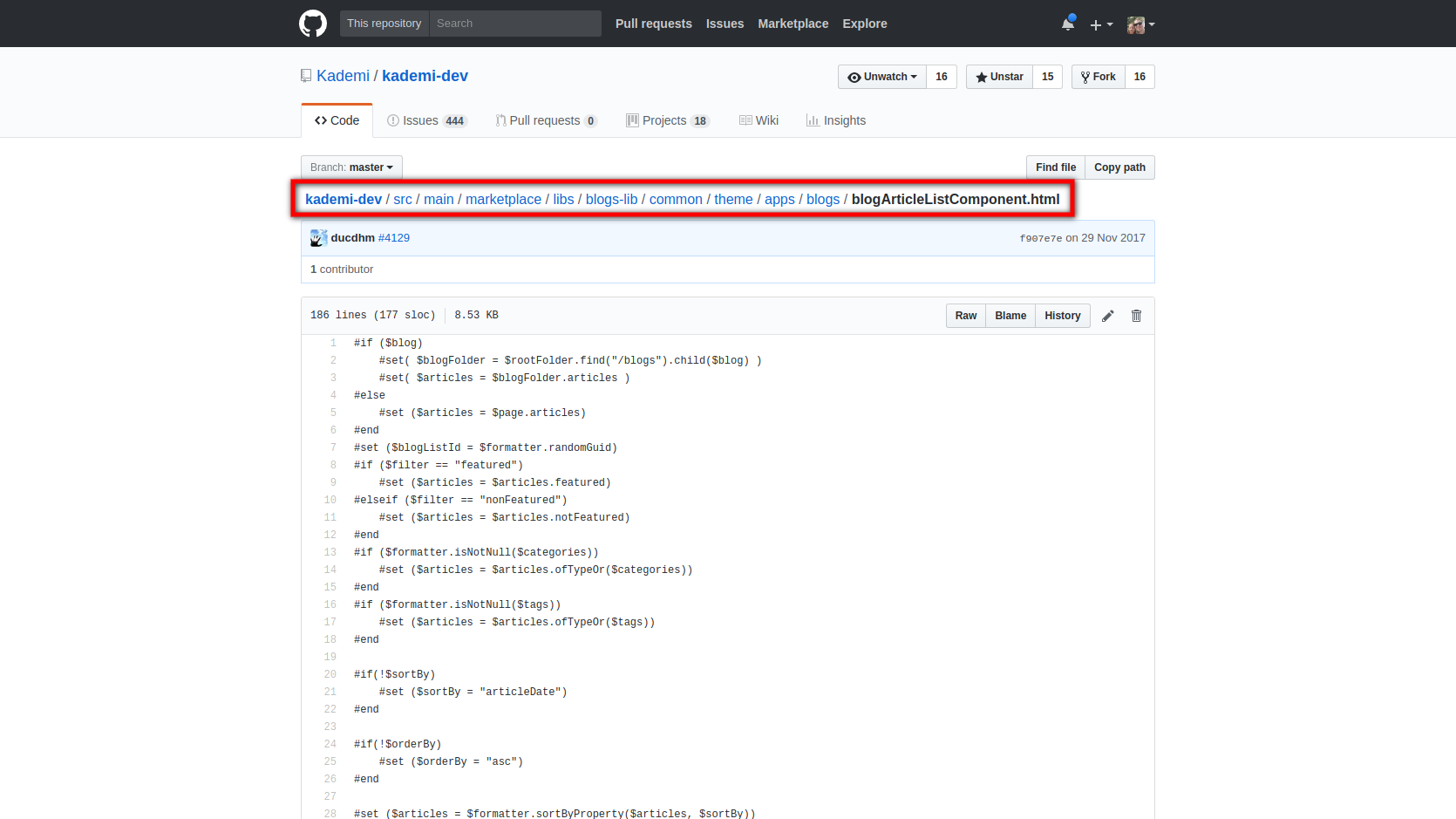Viewport: 1456px width, 819px height.
Task: Open the user avatar menu
Action: 1140,24
